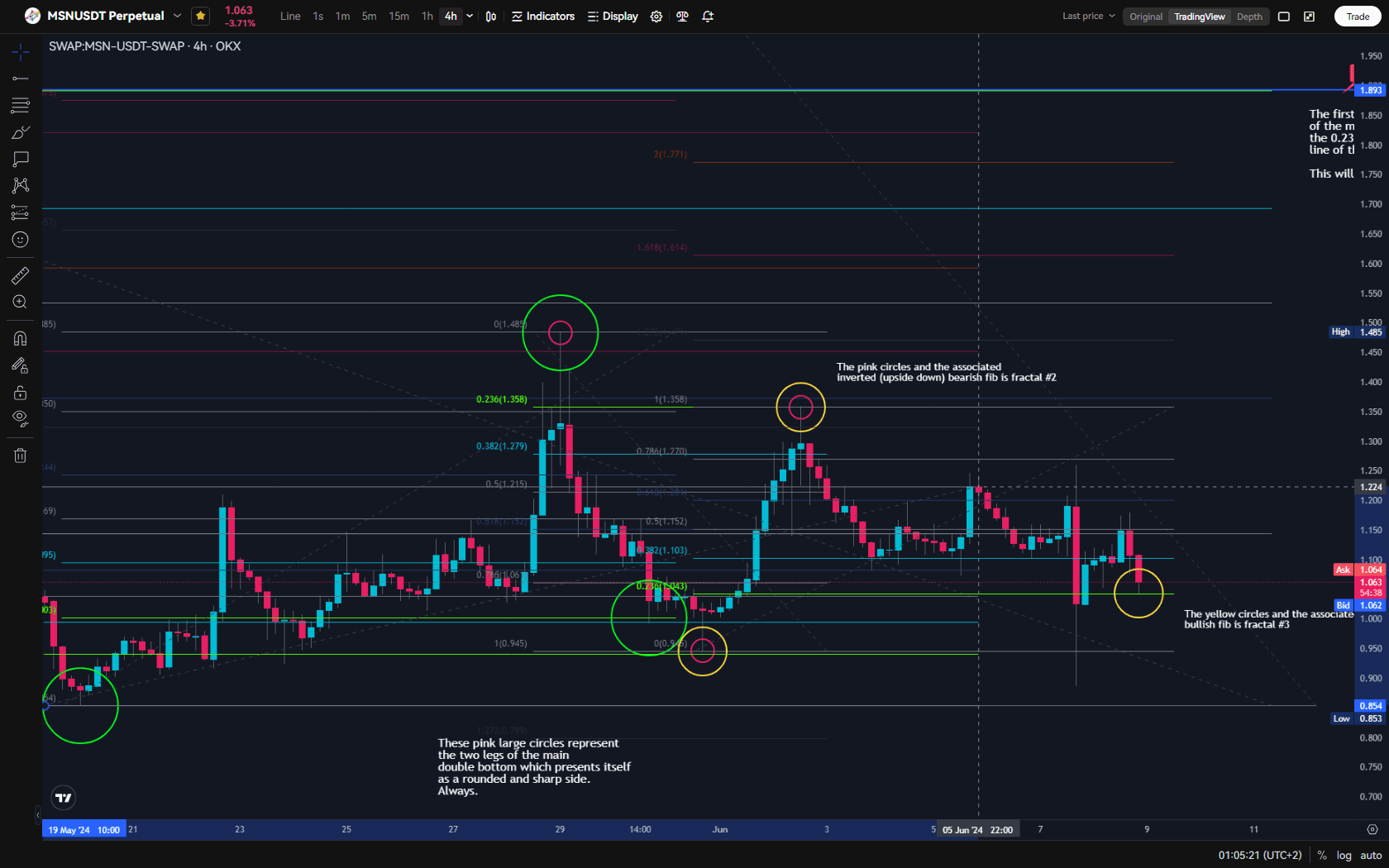The height and width of the screenshot is (868, 1389).
Task: Toggle the favorite star for MSNUSDT
Action: [x=200, y=16]
